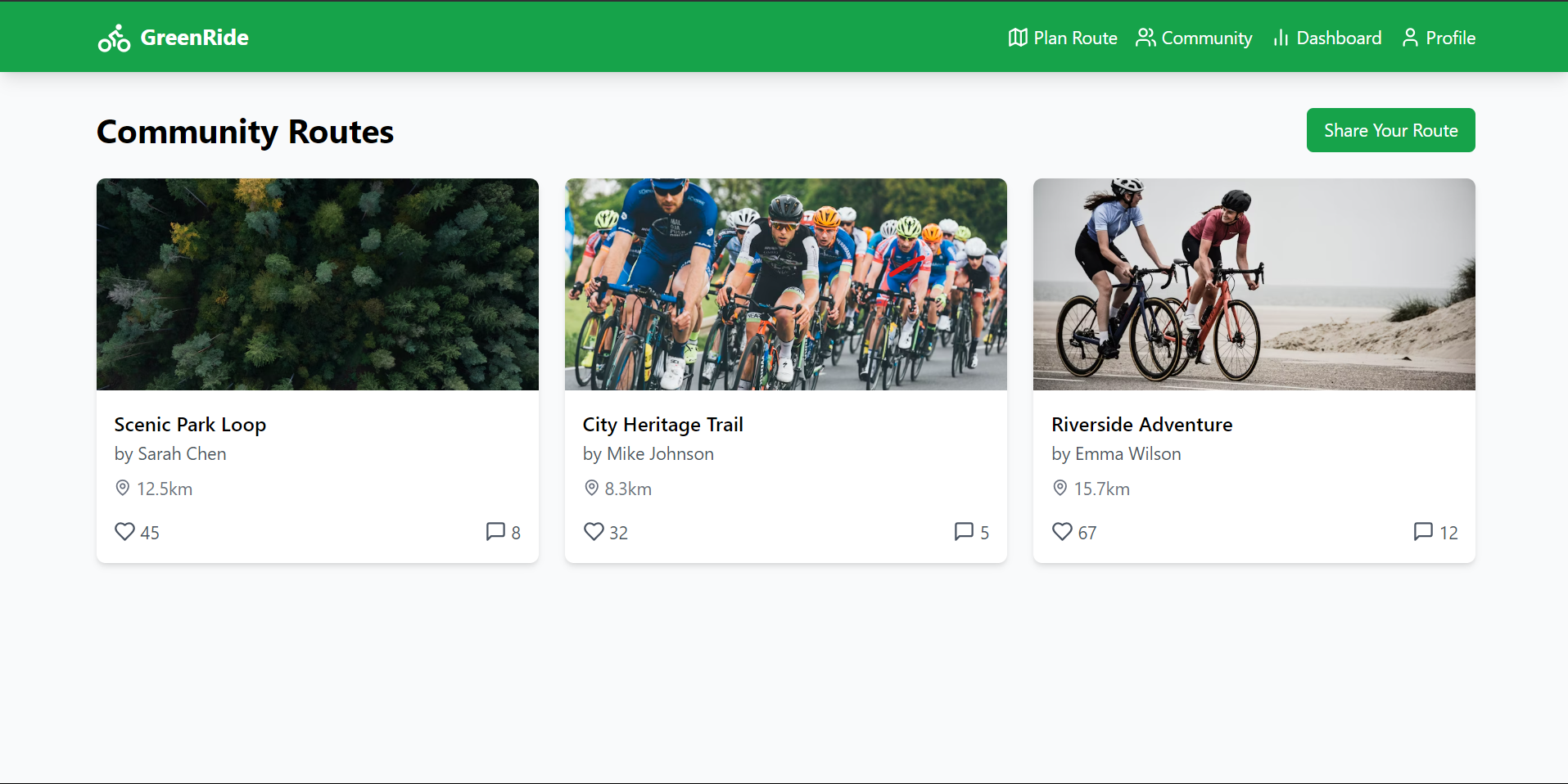The width and height of the screenshot is (1568, 784).
Task: Click the like count '32'
Action: 618,533
